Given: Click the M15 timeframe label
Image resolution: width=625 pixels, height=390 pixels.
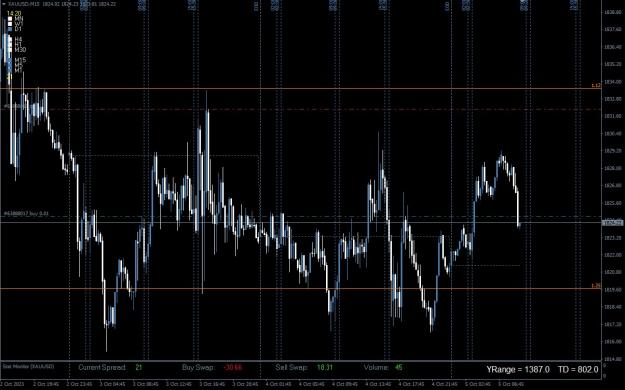Looking at the screenshot, I should 20,60.
